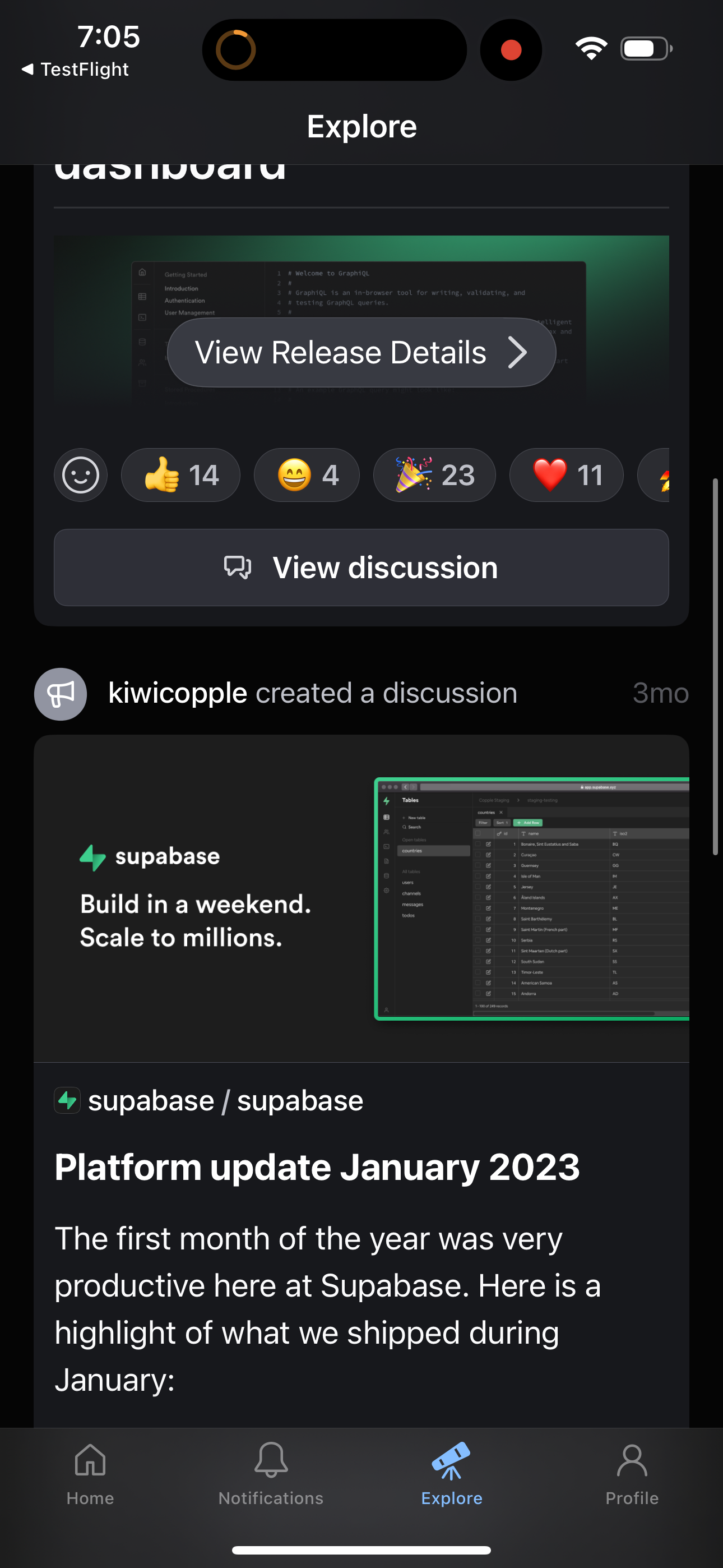Screen dimensions: 723x1568
Task: Toggle the party popper reaction showing 23
Action: point(434,476)
